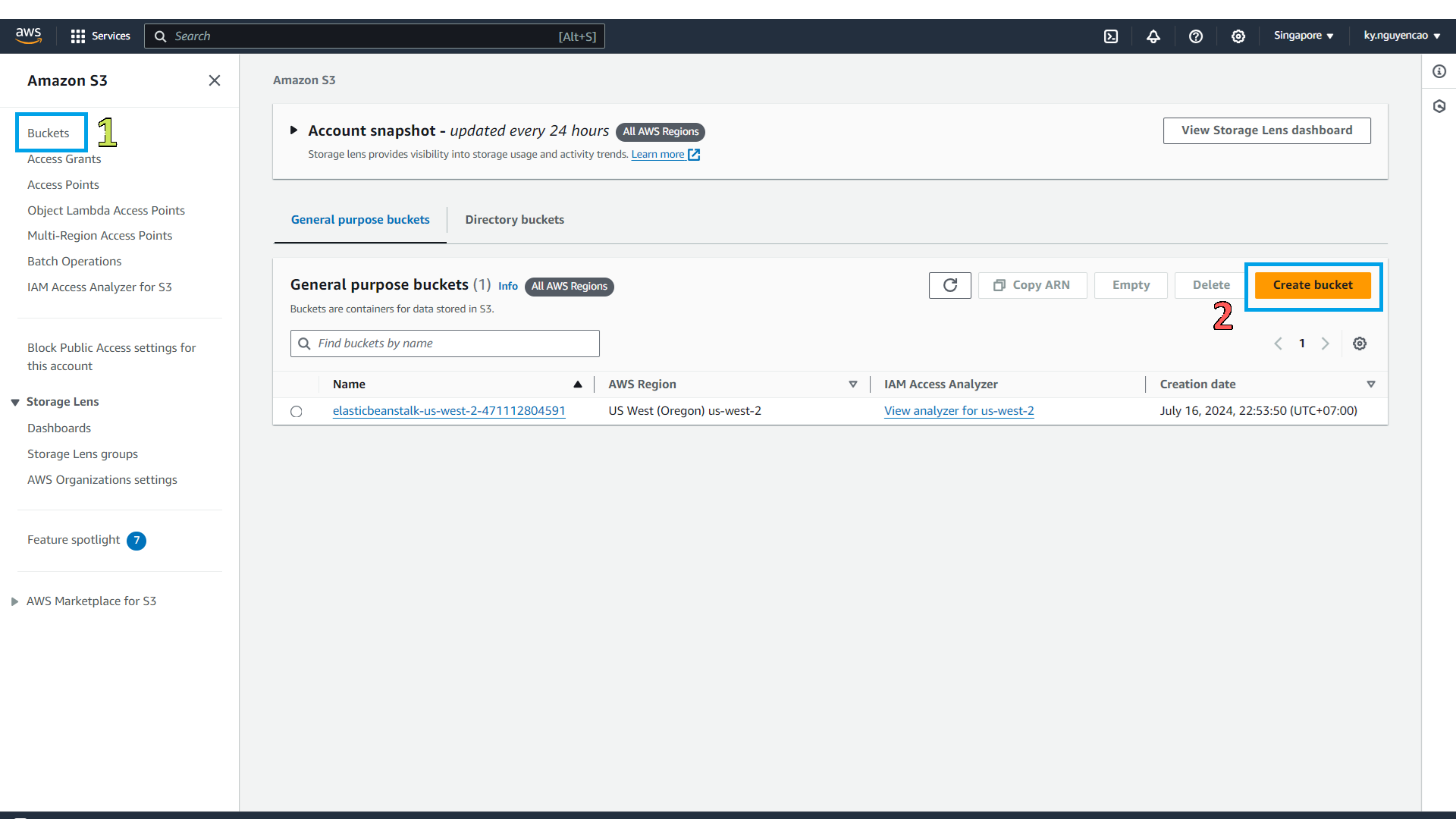Toggle All AWS Regions filter
The height and width of the screenshot is (819, 1456).
pyautogui.click(x=568, y=286)
